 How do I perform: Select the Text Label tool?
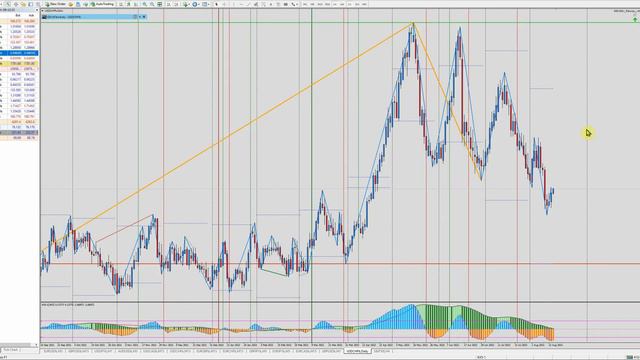[x=278, y=4]
